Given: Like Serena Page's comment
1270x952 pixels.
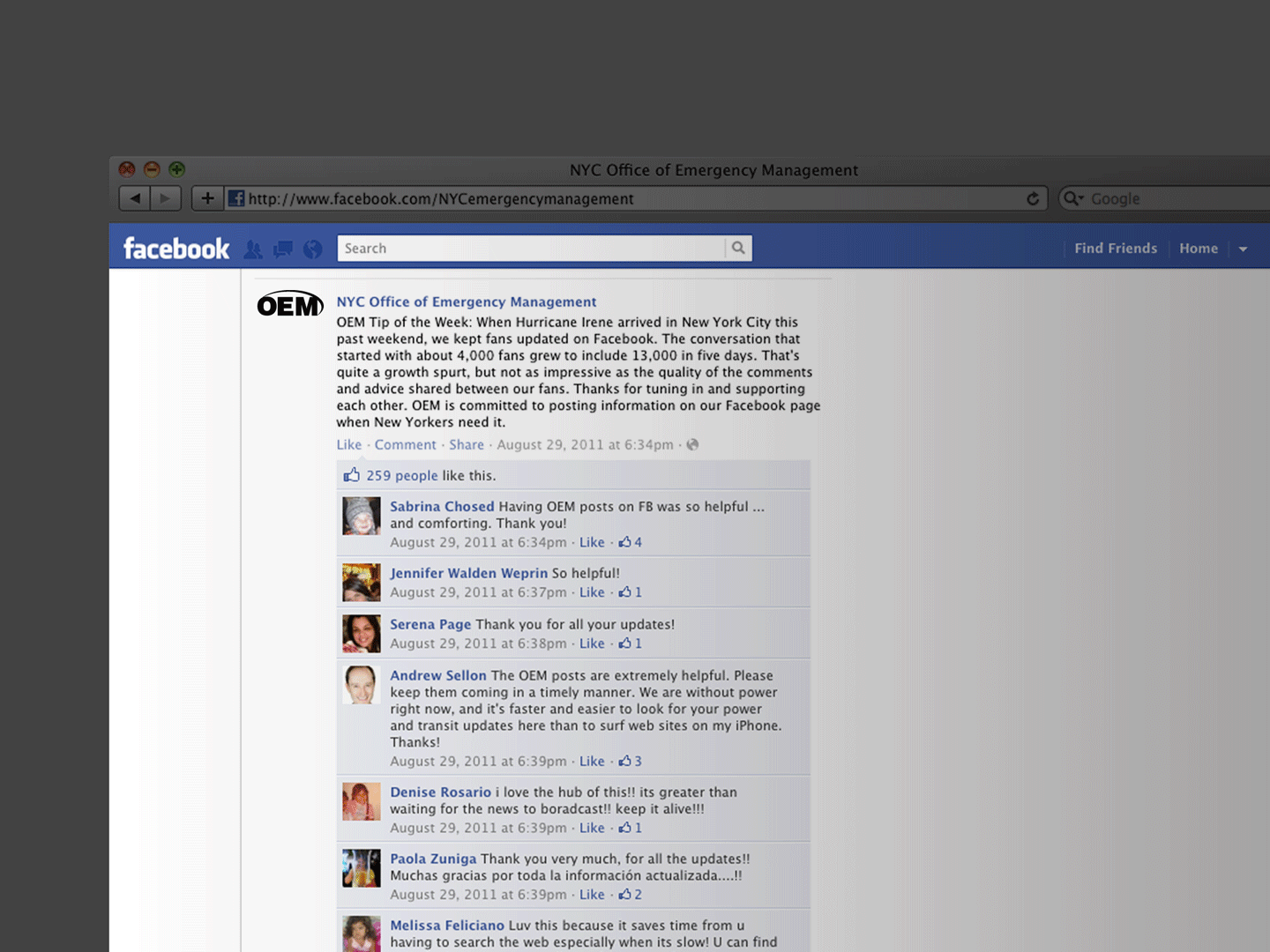Looking at the screenshot, I should (x=592, y=644).
